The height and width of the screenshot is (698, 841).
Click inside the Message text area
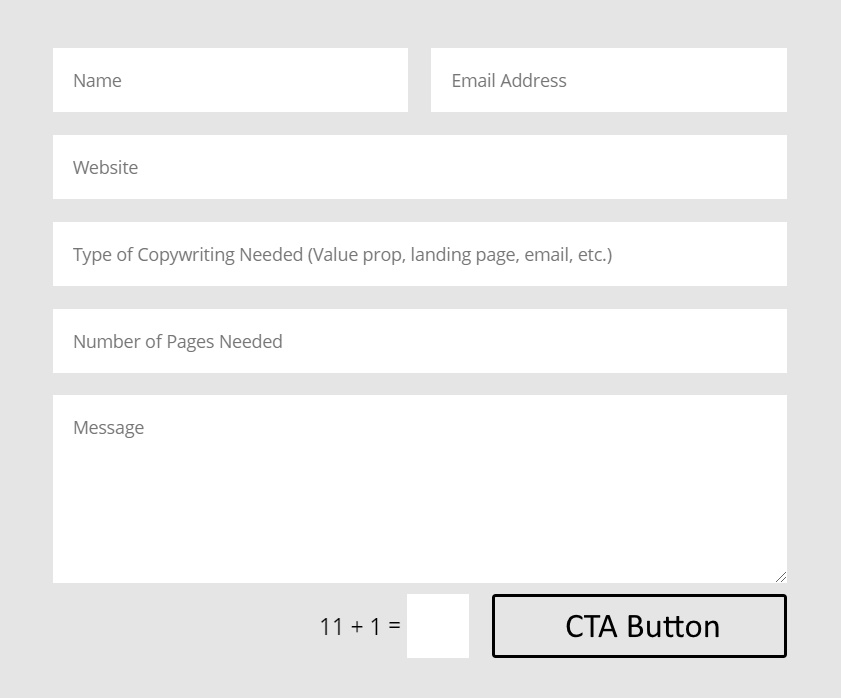click(420, 489)
